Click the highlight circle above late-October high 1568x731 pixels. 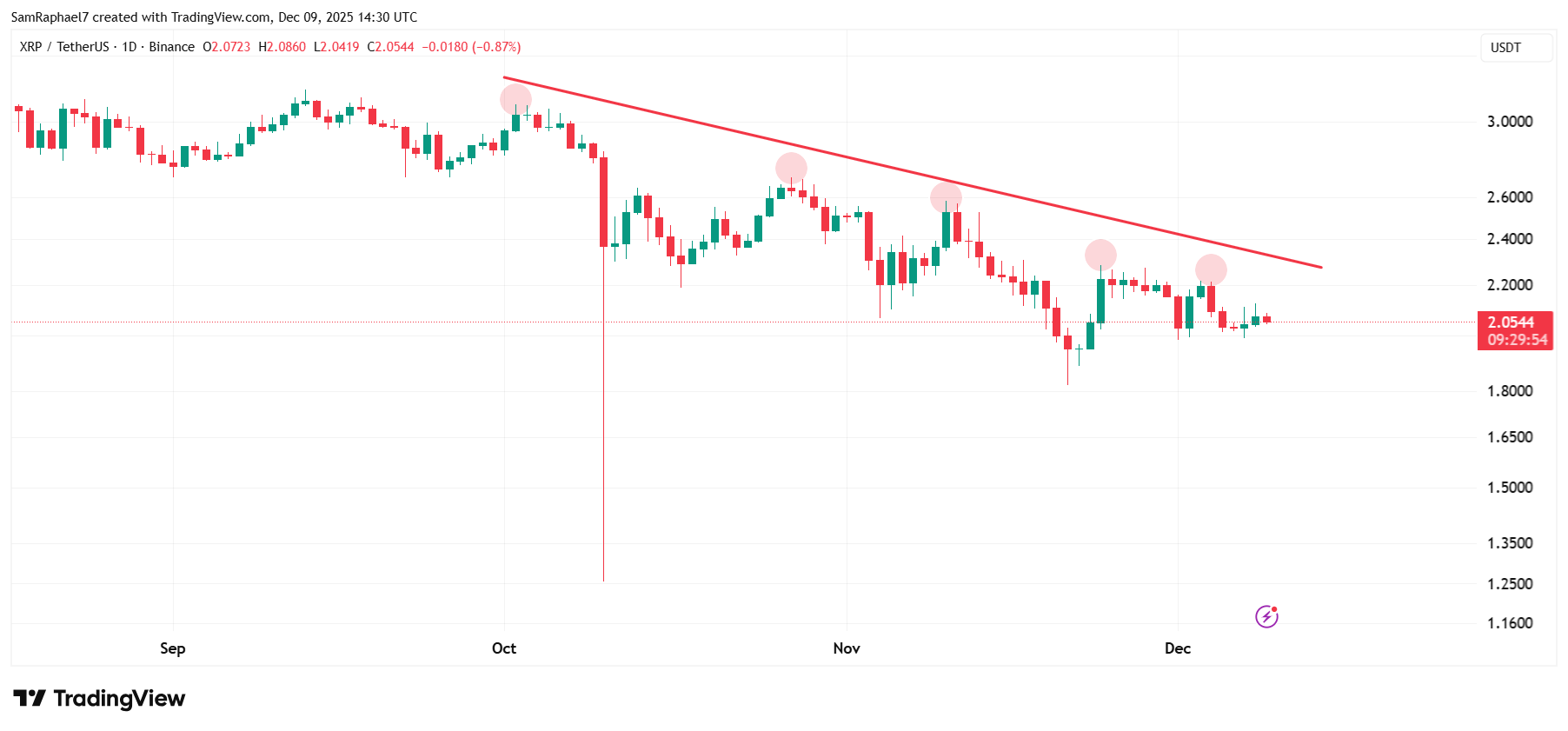click(x=791, y=169)
